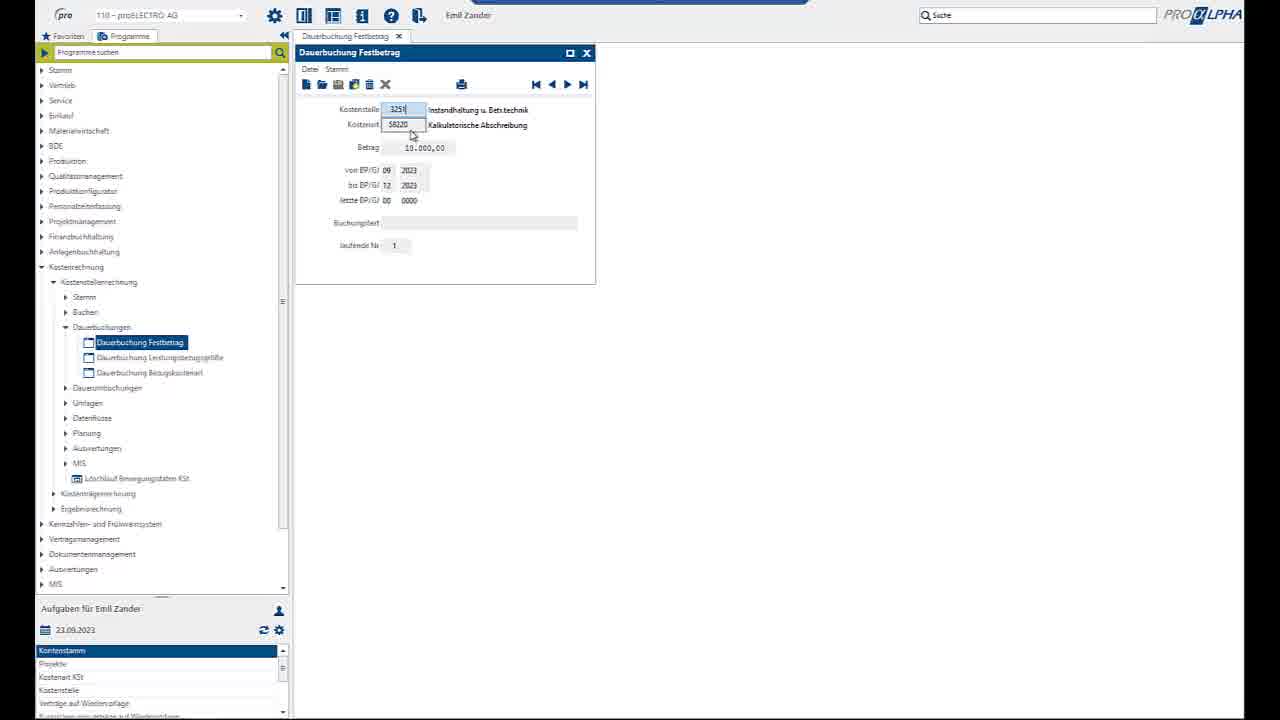Open the Stamm menu in Dauerbuchung window

coord(337,69)
